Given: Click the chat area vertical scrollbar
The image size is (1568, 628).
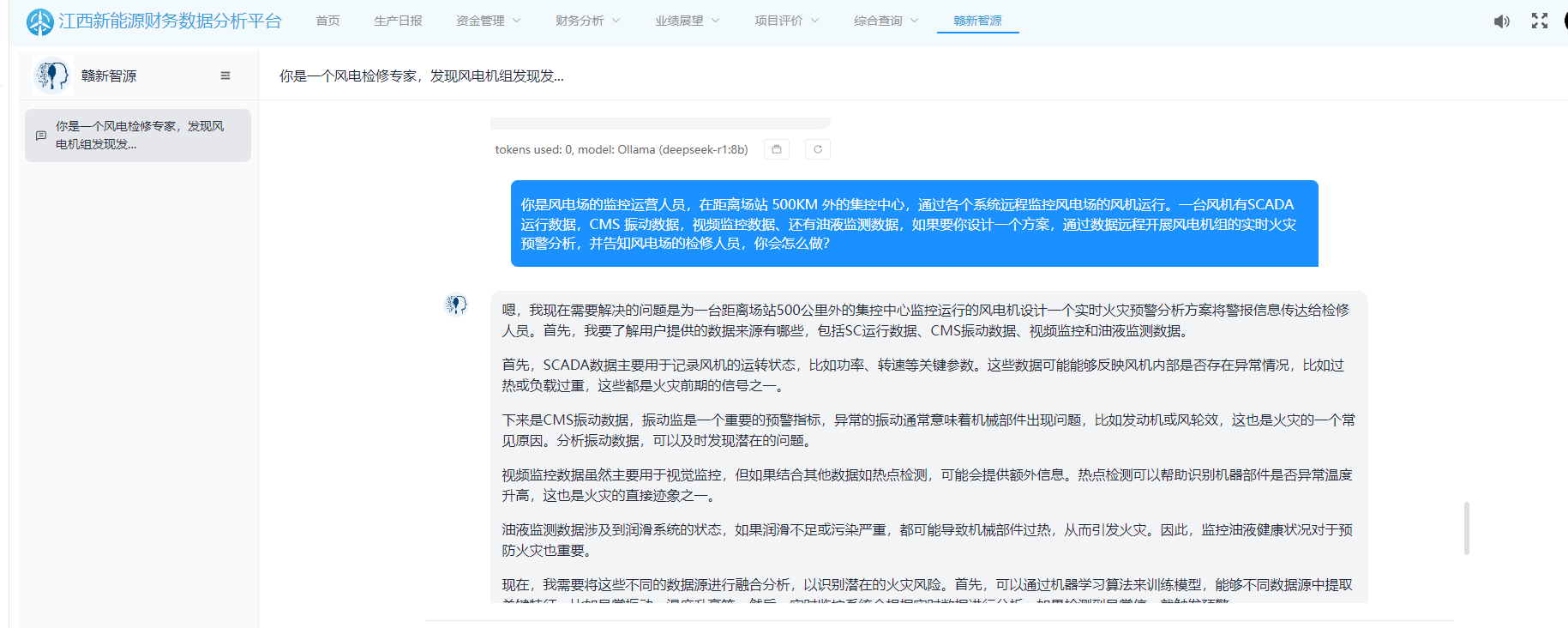Looking at the screenshot, I should 1467,528.
